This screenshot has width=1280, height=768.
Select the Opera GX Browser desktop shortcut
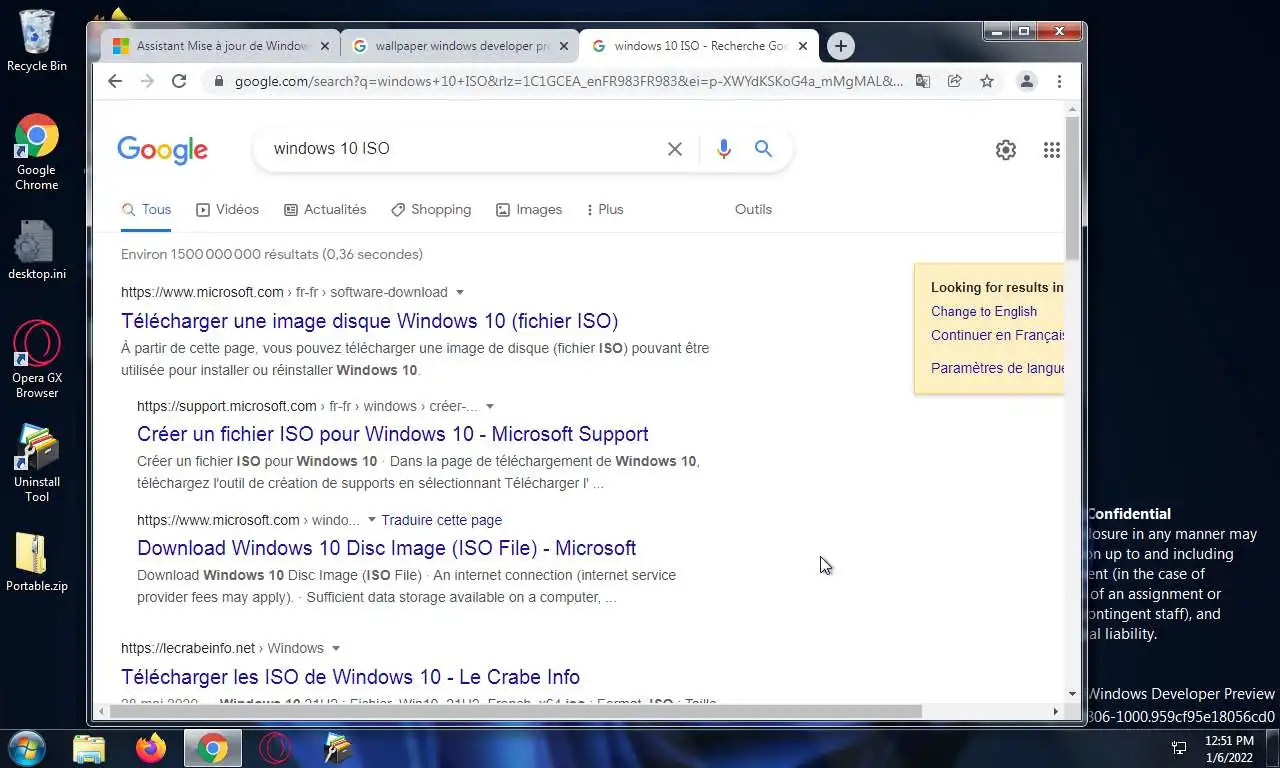[37, 360]
